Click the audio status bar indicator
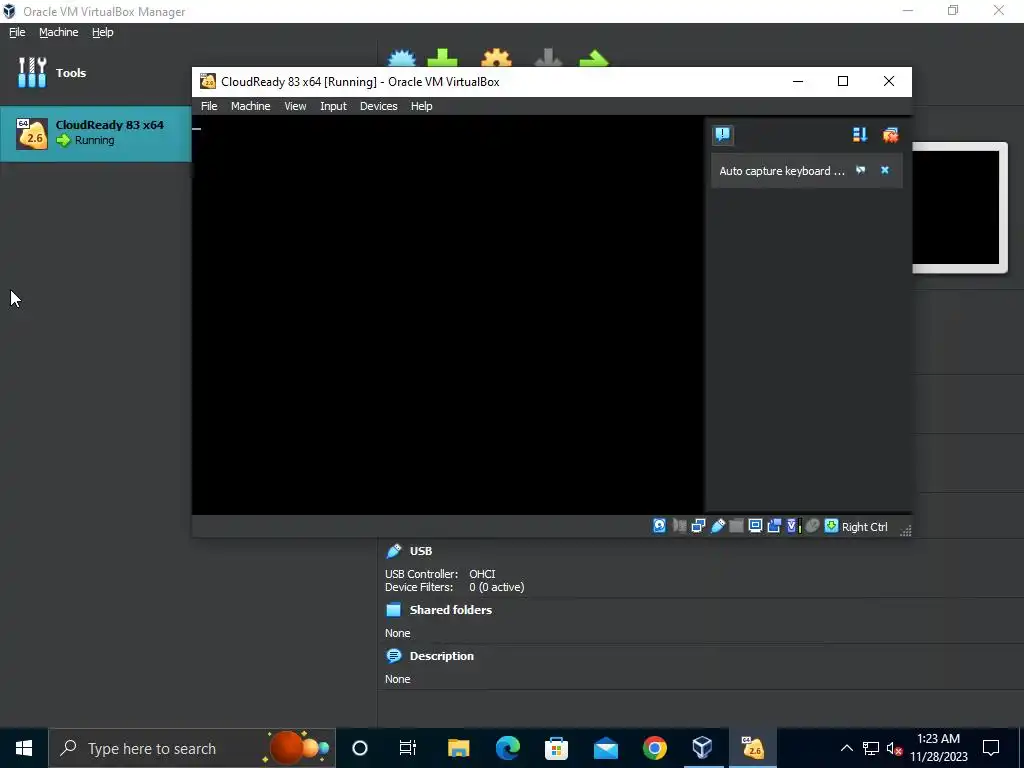Screen dimensions: 1024x768 click(x=679, y=526)
